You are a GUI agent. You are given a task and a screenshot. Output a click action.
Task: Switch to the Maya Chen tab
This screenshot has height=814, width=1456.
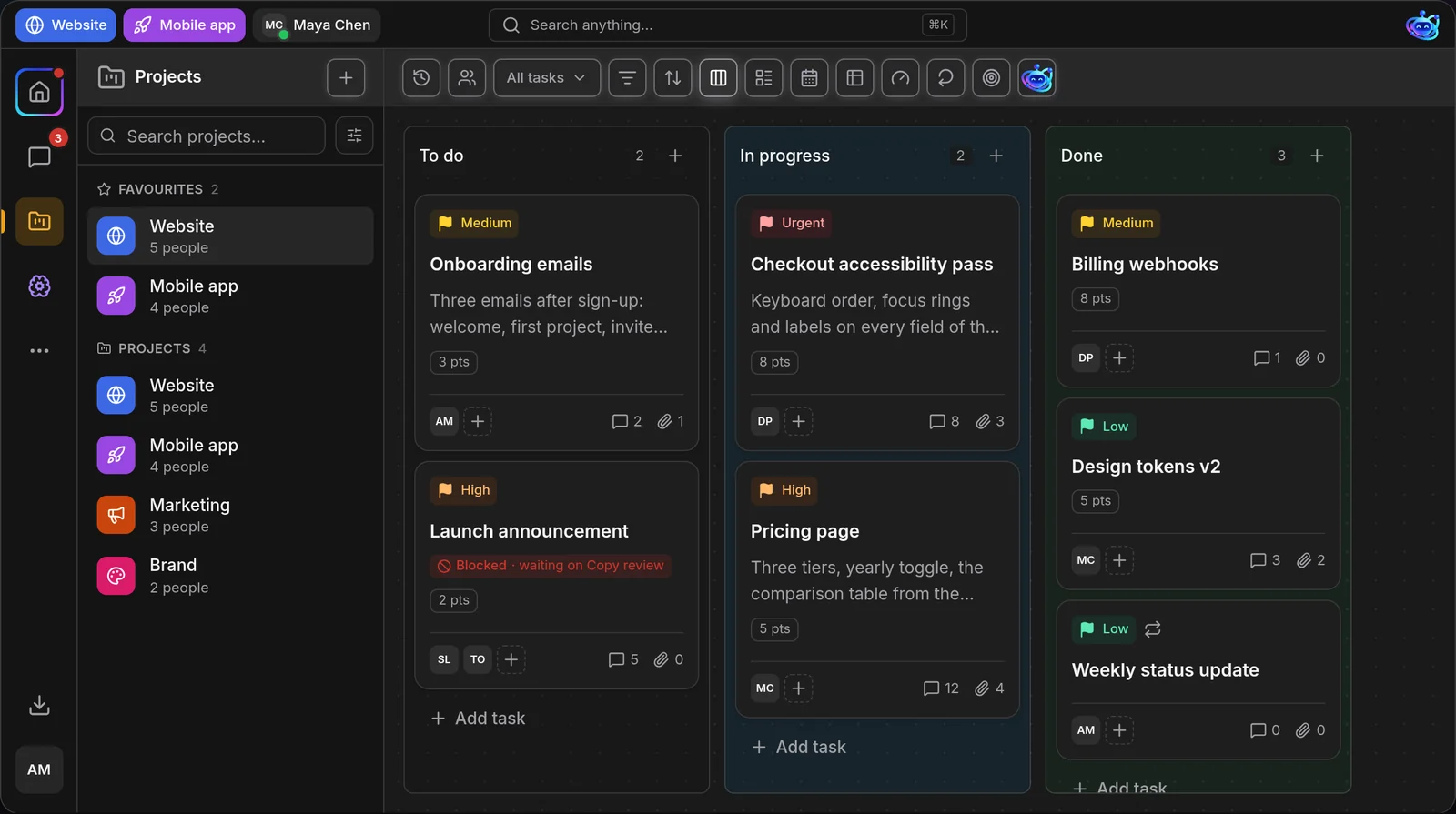tap(317, 25)
